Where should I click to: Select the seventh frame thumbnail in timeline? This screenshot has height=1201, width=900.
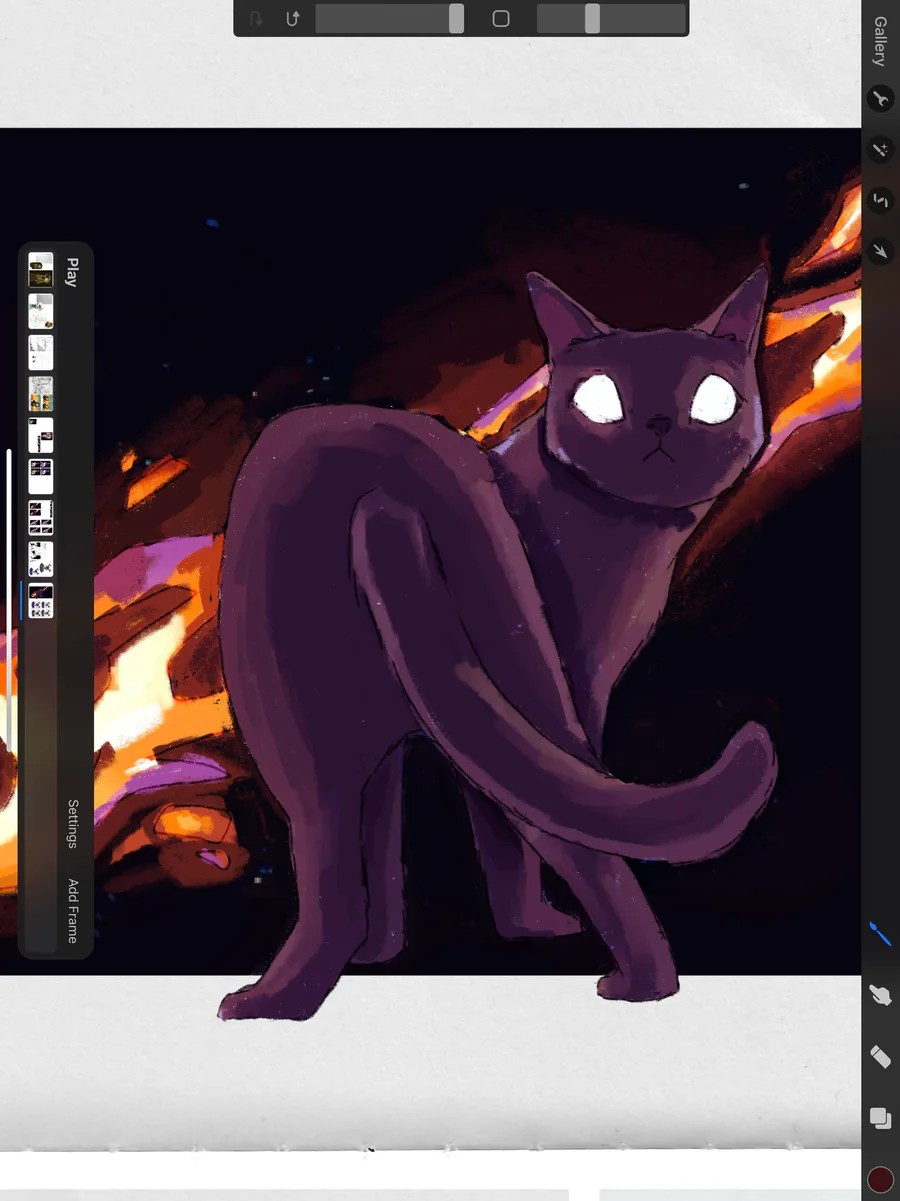tap(41, 518)
